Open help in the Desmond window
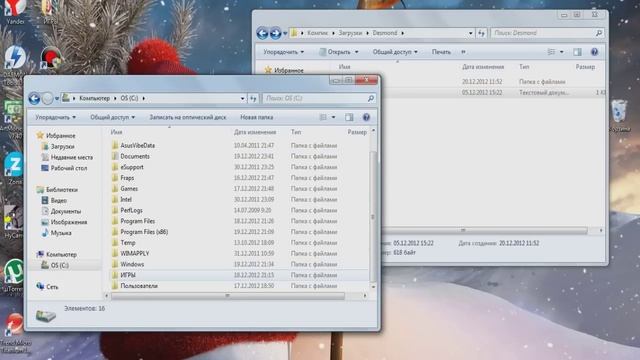 (594, 52)
